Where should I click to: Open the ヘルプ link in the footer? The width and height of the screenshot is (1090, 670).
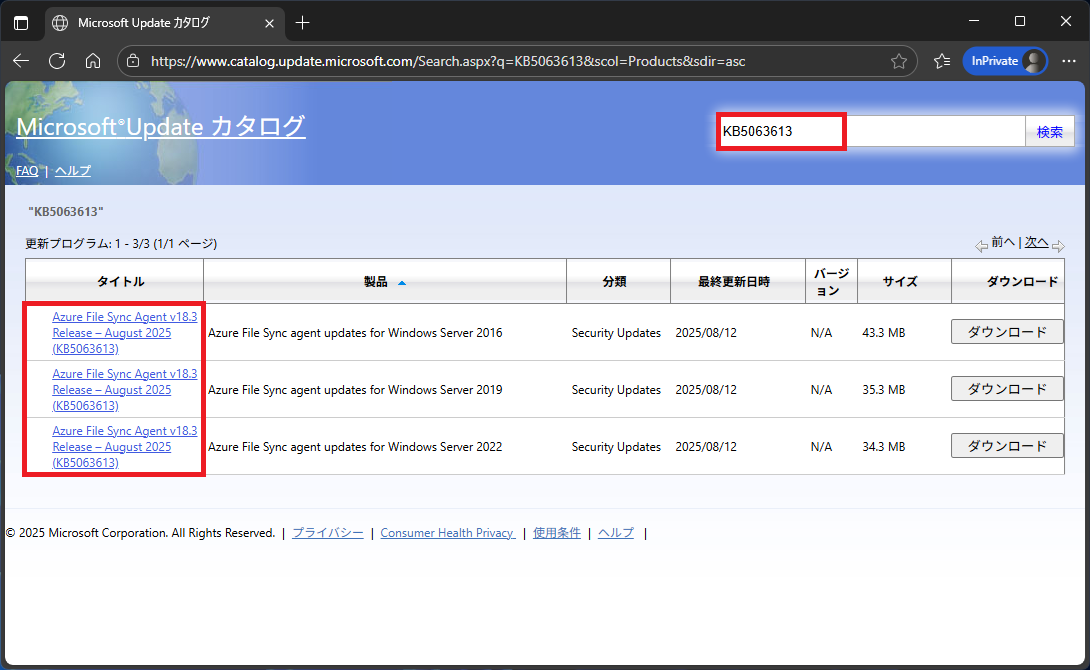pyautogui.click(x=616, y=533)
